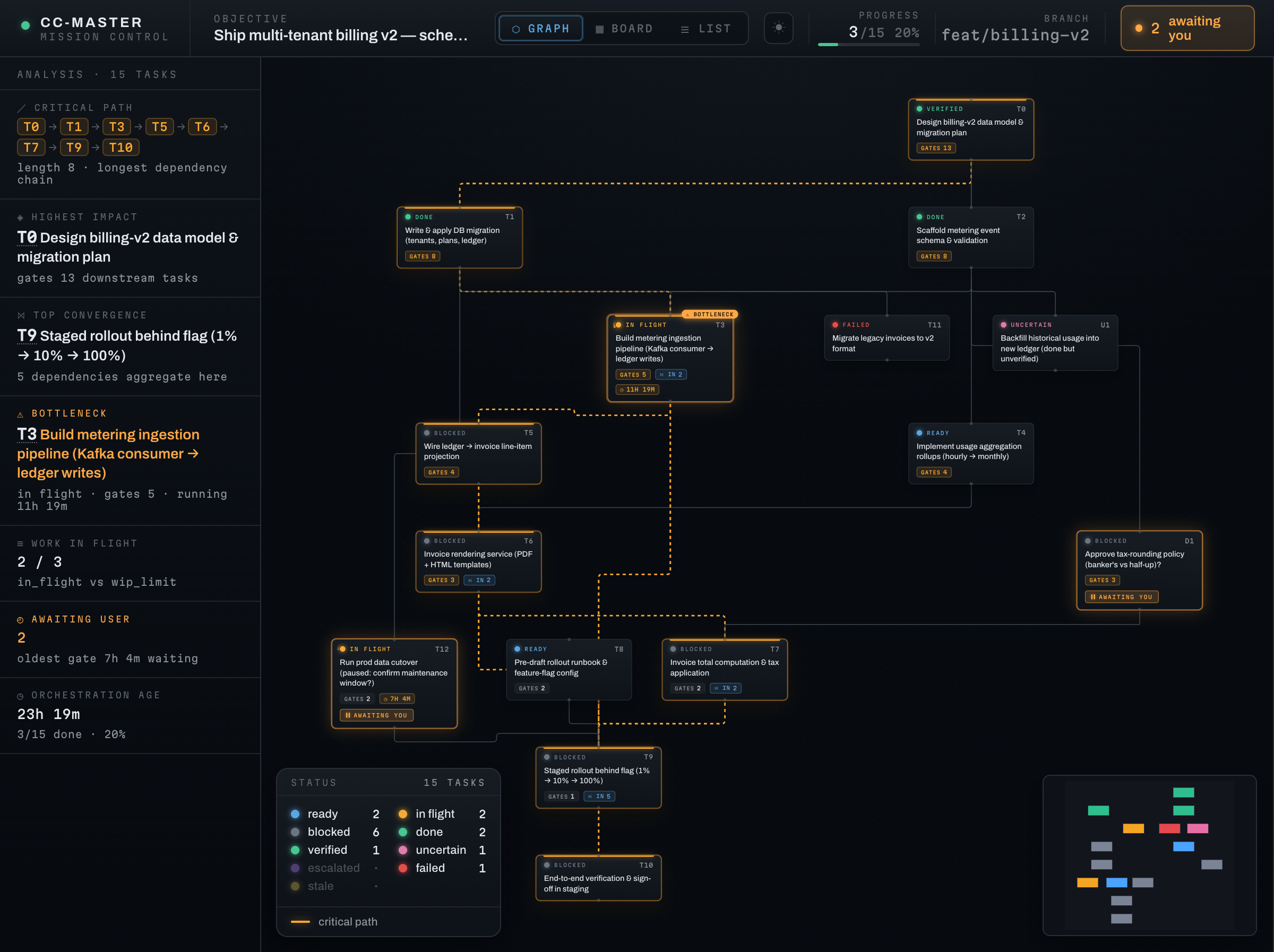
Task: Select the T1 Write & apply DB migration node
Action: pos(460,237)
